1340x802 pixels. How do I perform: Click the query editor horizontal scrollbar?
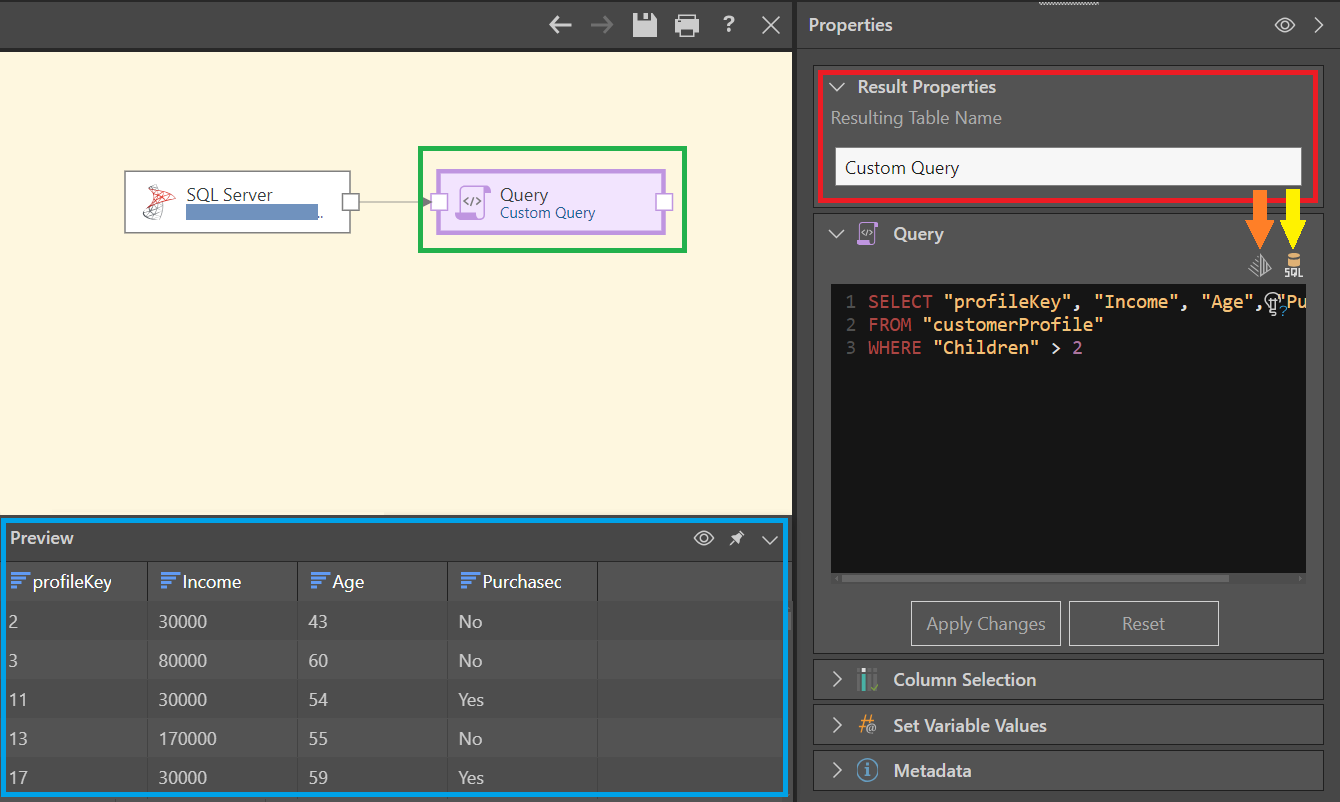(1034, 578)
